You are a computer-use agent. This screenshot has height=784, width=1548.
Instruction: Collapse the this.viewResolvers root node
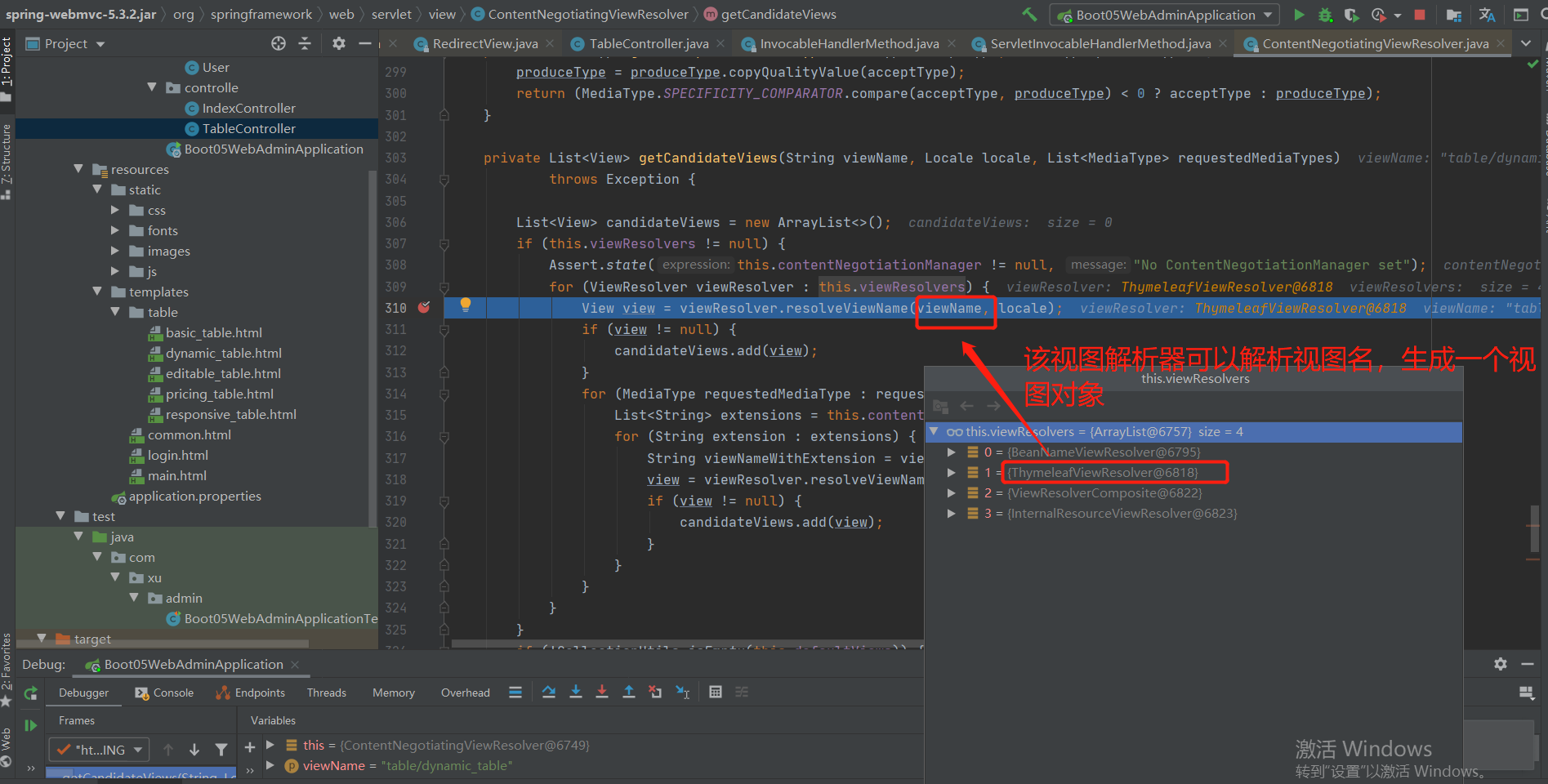pyautogui.click(x=934, y=431)
